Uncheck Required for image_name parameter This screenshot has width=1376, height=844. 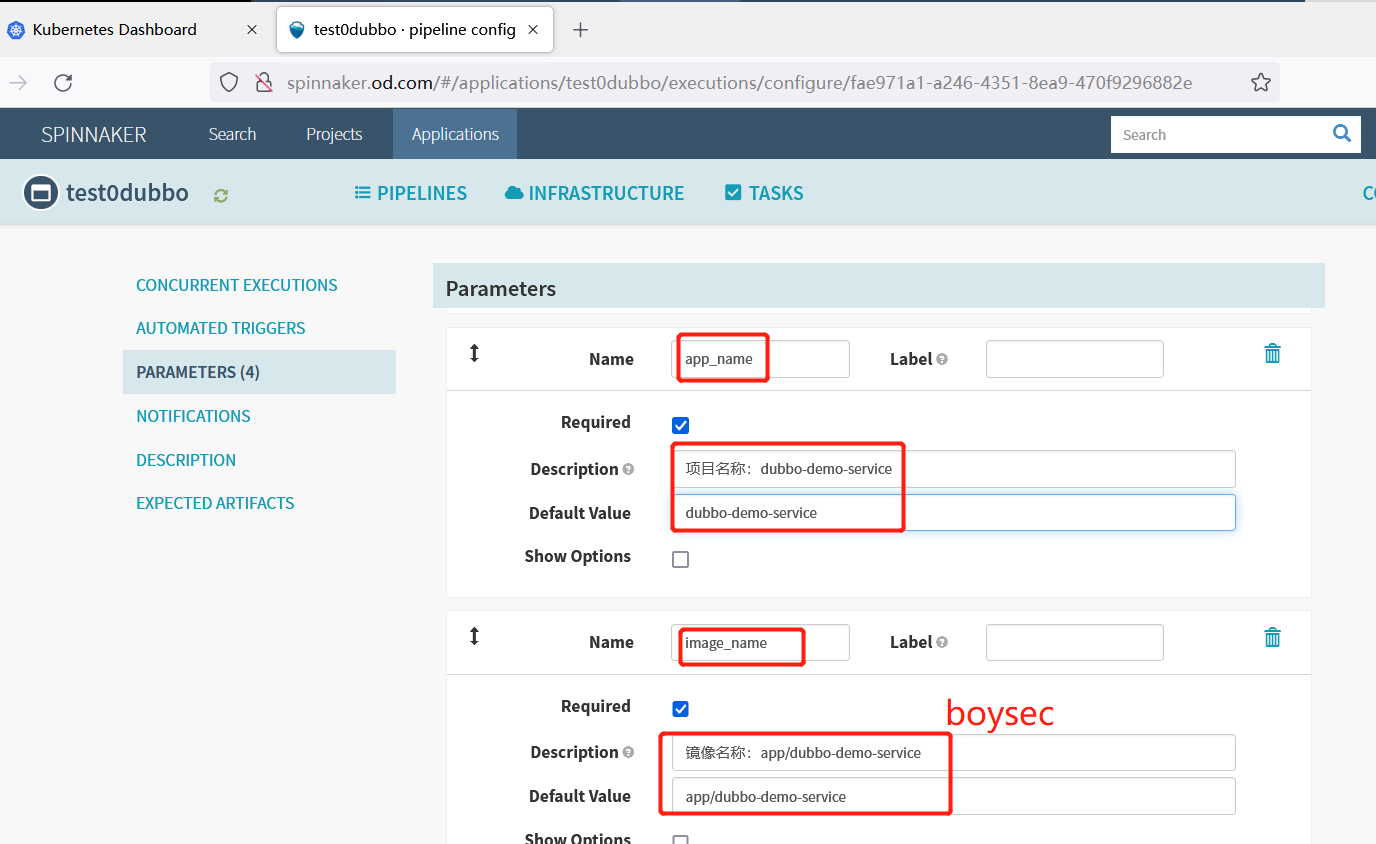(681, 709)
